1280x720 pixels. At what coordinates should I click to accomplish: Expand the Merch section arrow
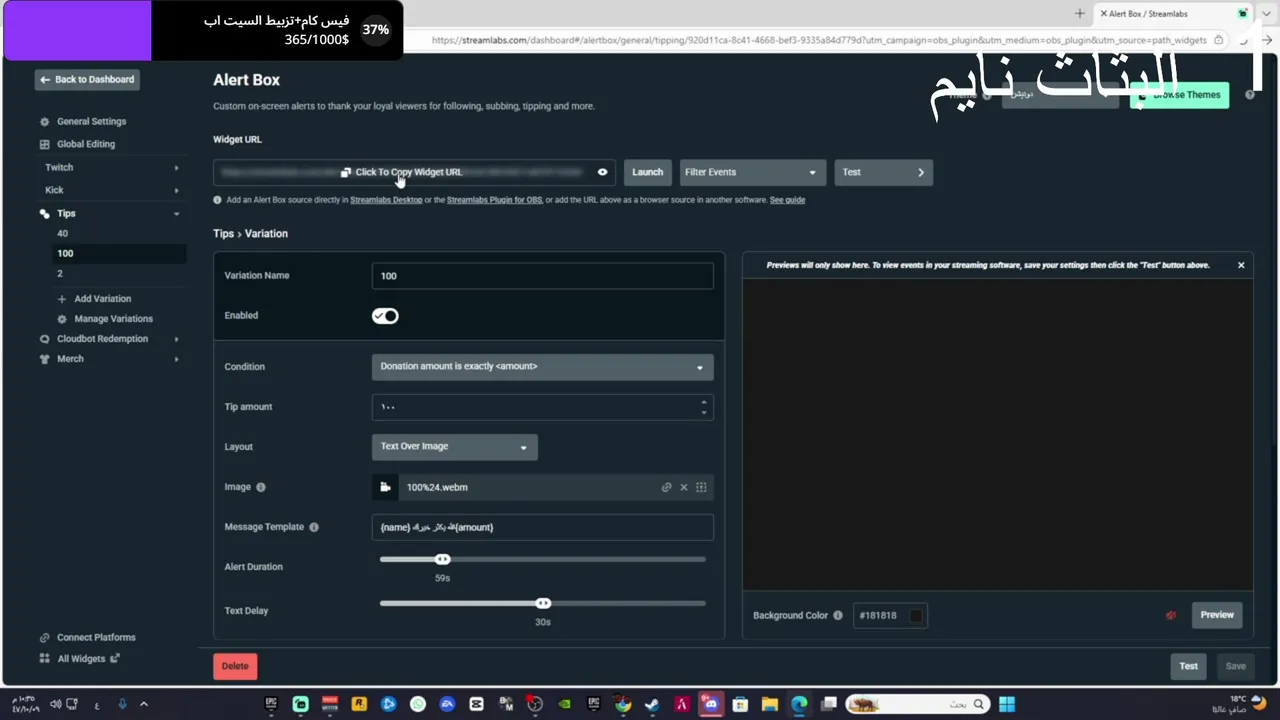pyautogui.click(x=176, y=359)
